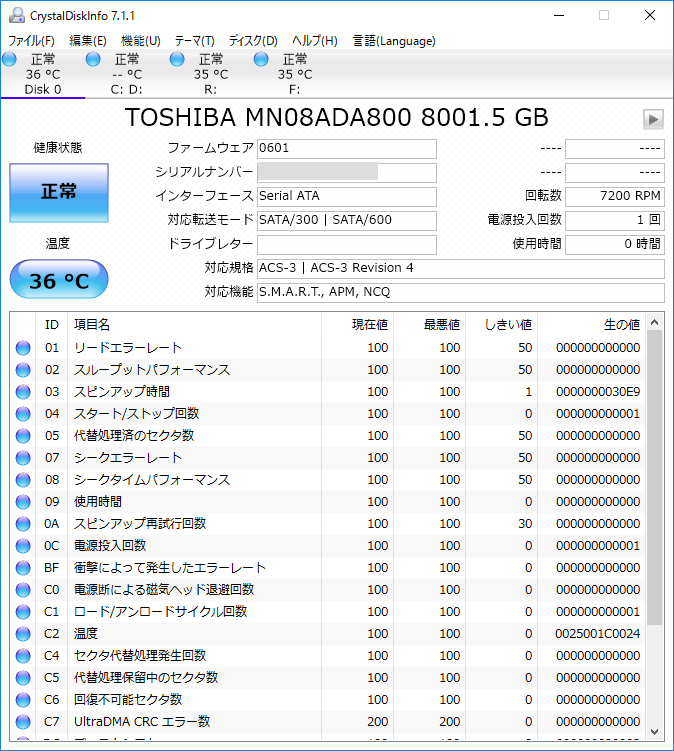Click status icon for 08 シークタイムパフォーマンス
This screenshot has width=674, height=751.
tap(23, 480)
